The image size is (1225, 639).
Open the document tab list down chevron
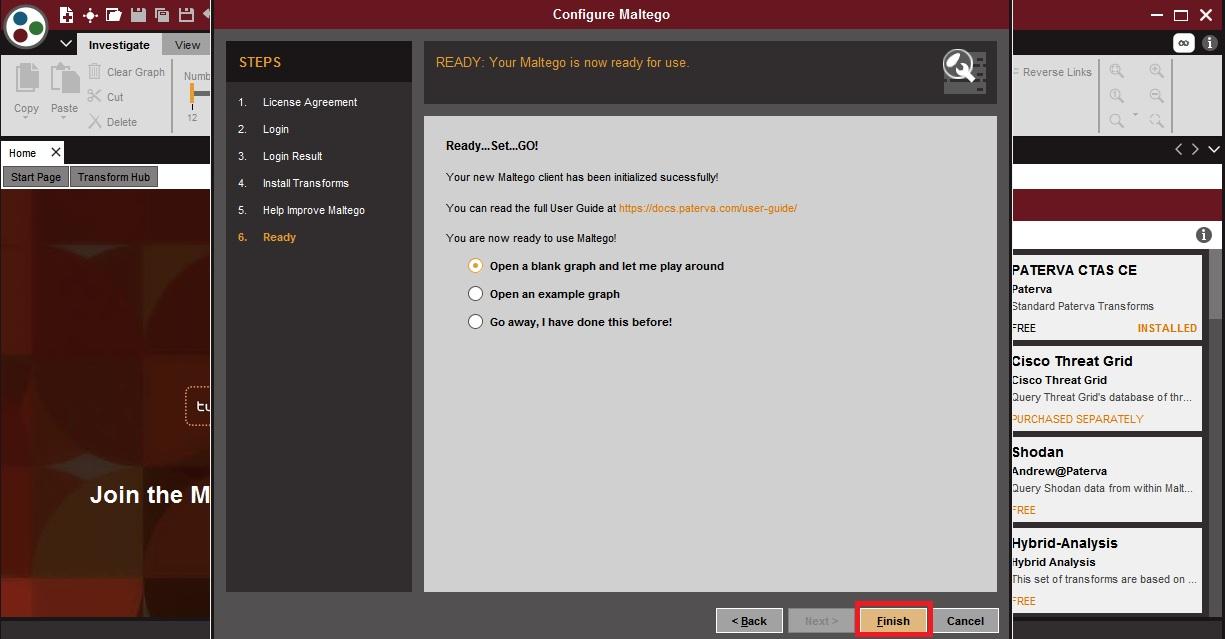tap(1214, 149)
